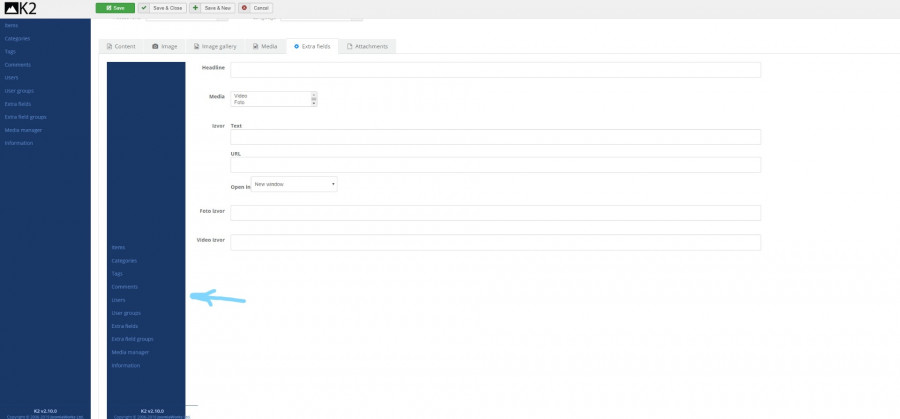Open Users in the outer left sidebar
Screen dimensions: 900x419
tap(11, 77)
